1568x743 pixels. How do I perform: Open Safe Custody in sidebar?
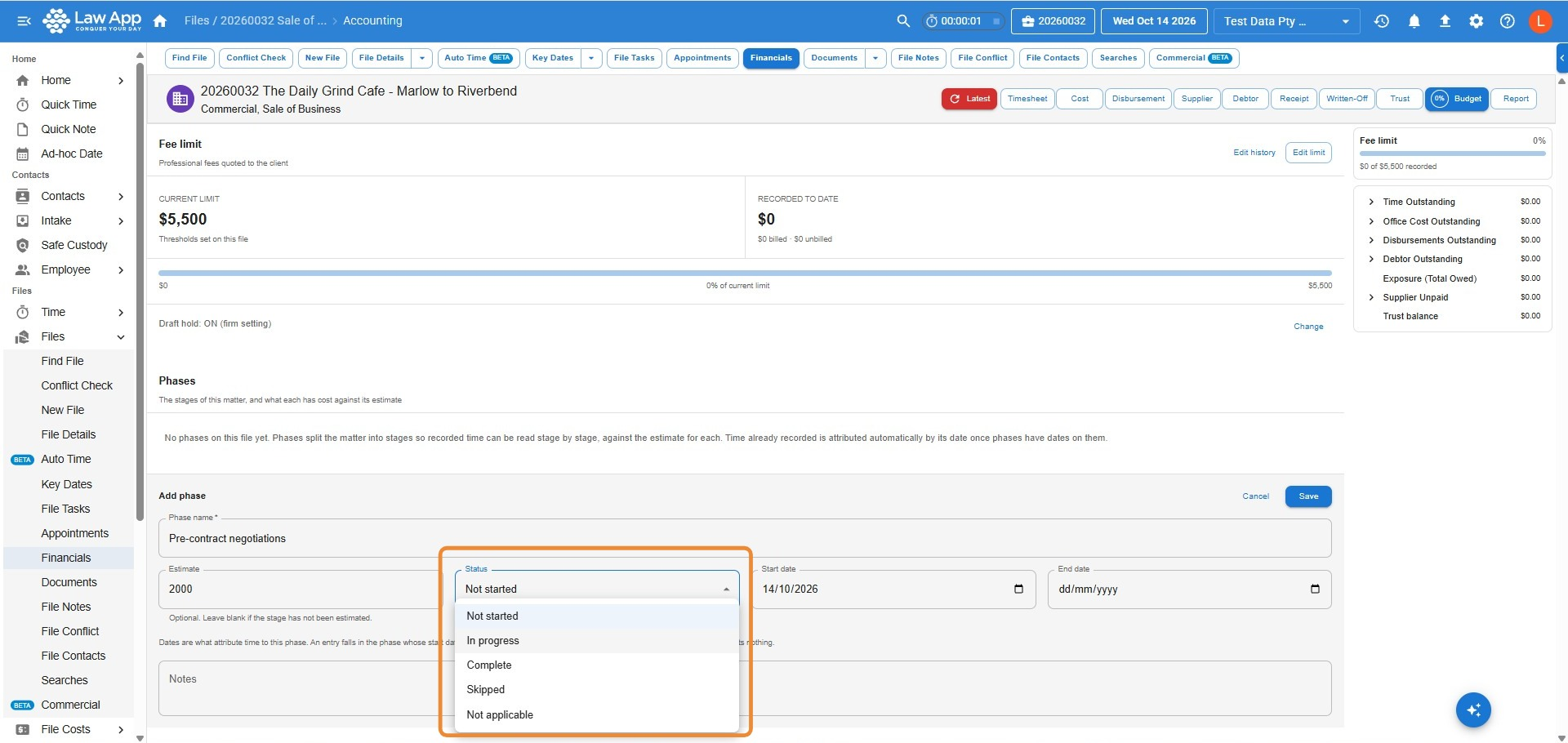74,245
